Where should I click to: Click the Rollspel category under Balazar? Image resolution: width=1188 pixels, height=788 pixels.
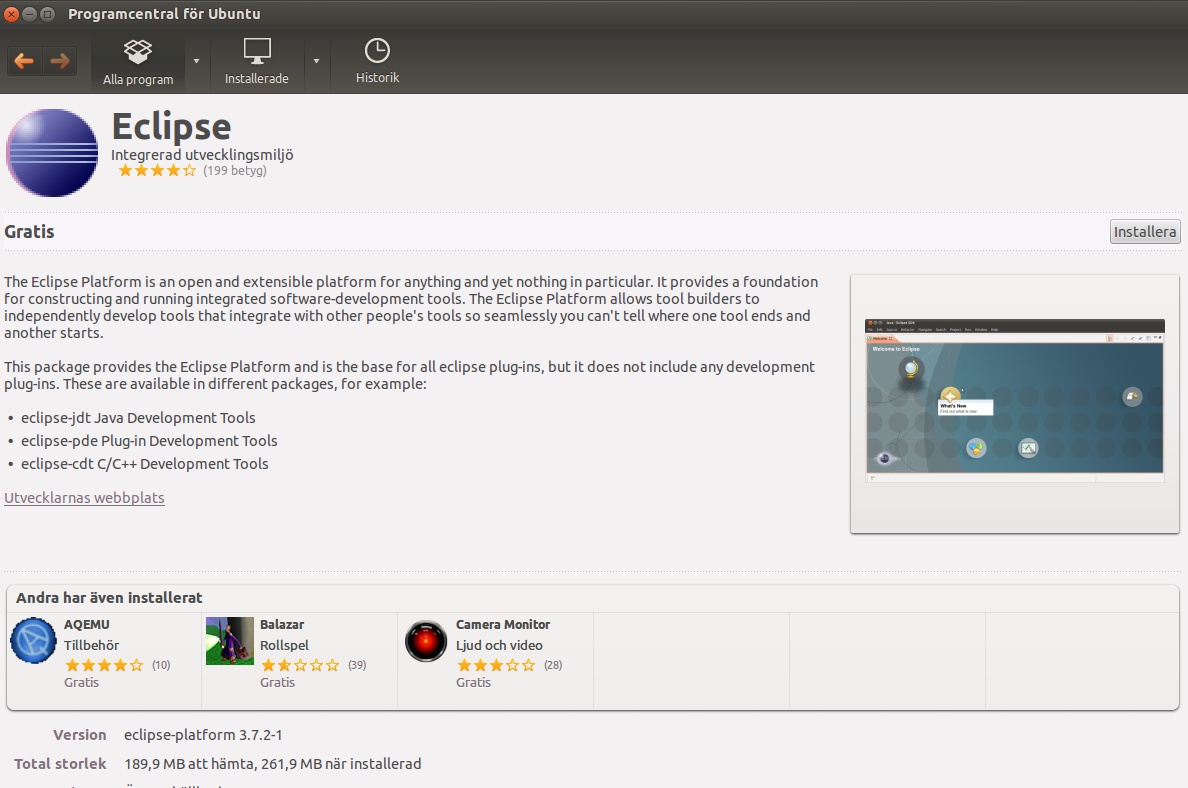(x=284, y=646)
